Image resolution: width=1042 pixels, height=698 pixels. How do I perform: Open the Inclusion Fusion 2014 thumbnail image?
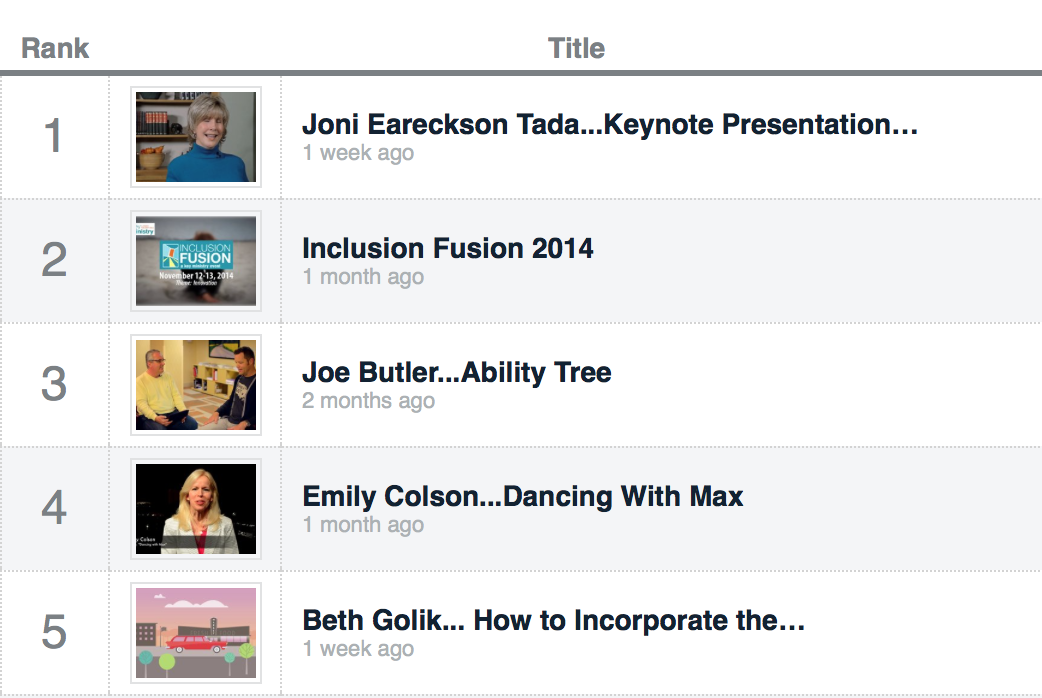(196, 261)
